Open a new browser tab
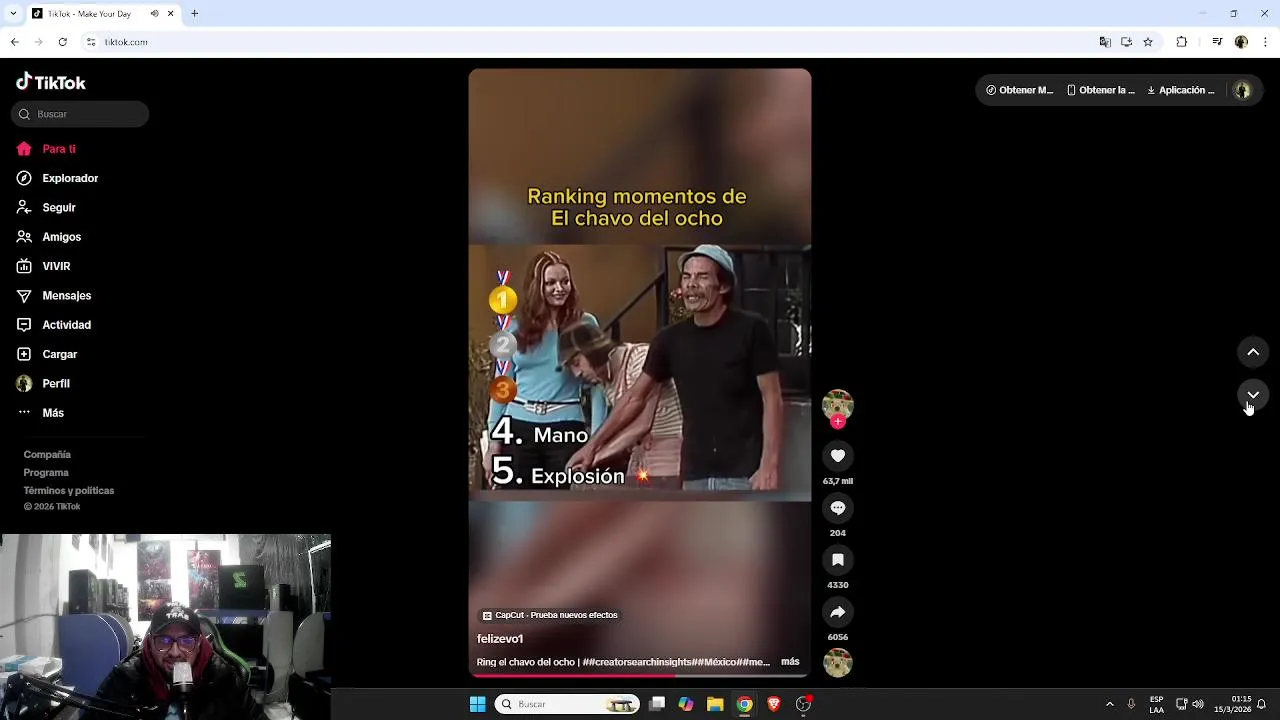 (x=194, y=14)
